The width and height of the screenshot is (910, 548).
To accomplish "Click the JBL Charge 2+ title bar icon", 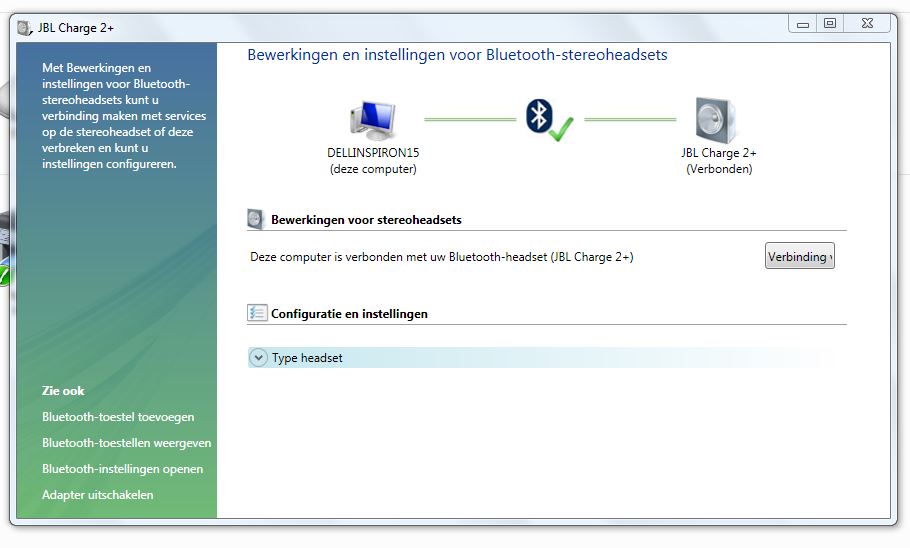I will coord(24,28).
